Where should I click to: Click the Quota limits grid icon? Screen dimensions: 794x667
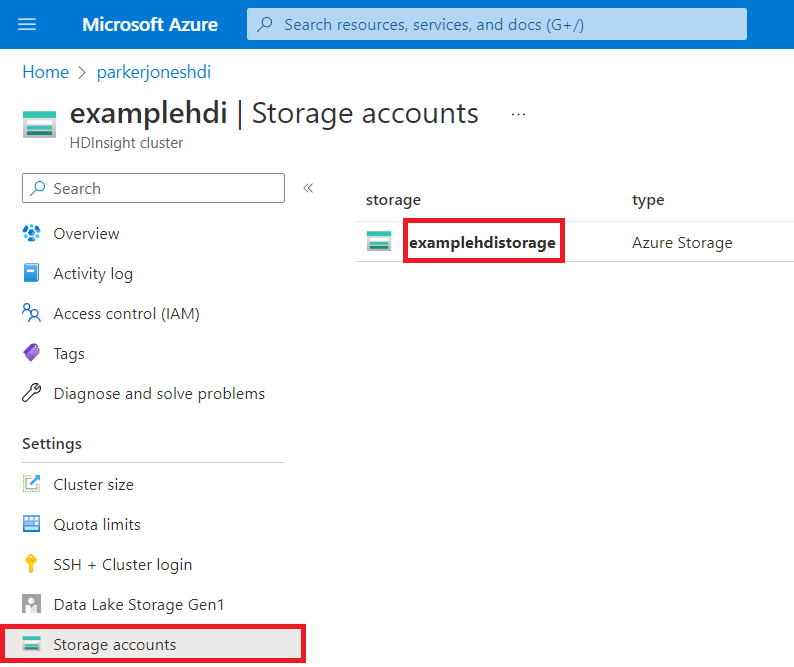point(32,524)
